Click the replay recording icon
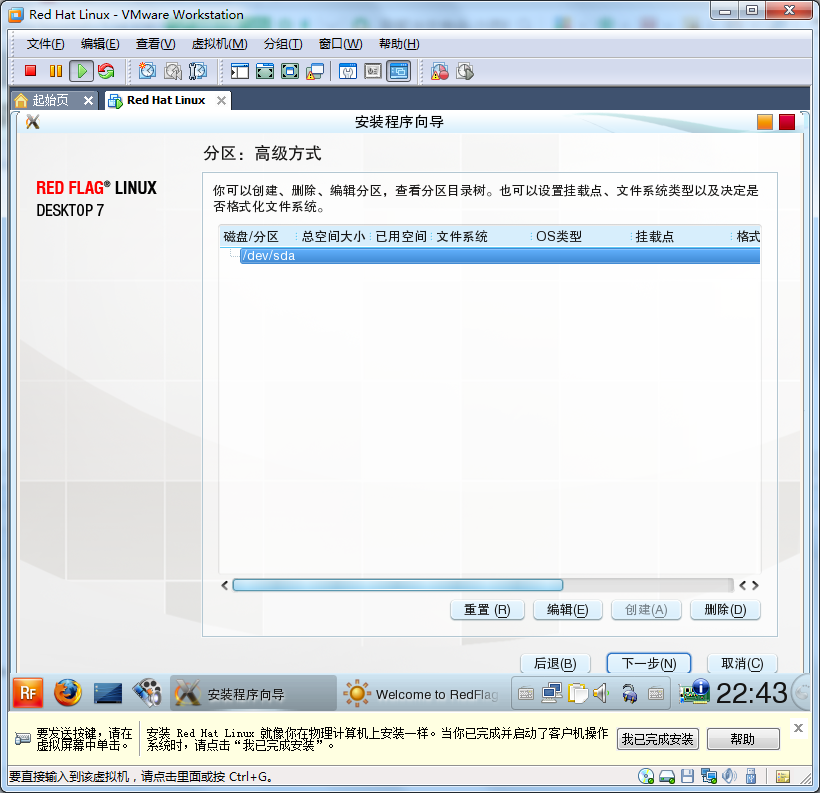 tap(465, 71)
